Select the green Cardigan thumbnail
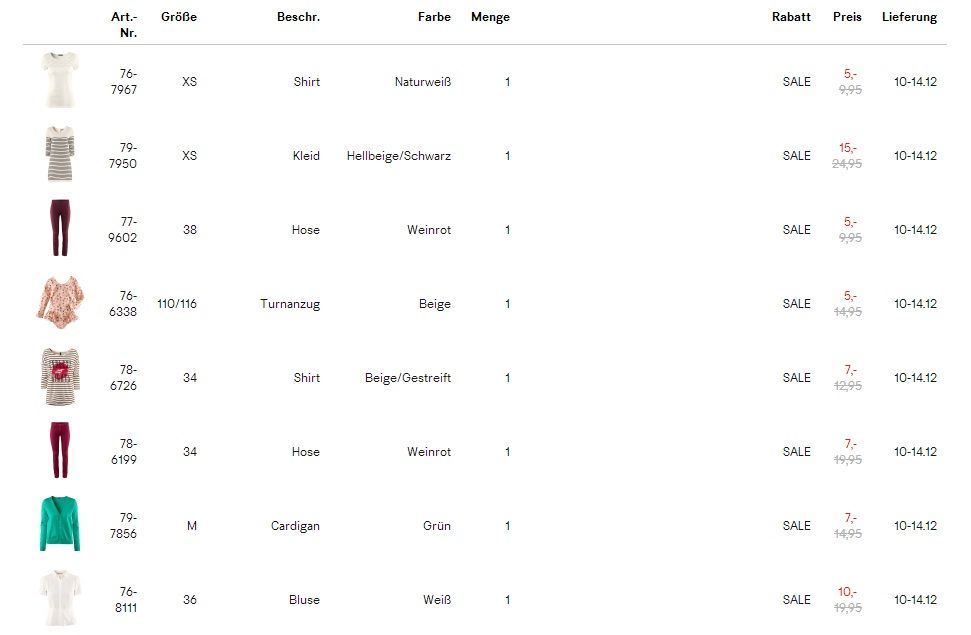The width and height of the screenshot is (971, 635). pos(60,524)
